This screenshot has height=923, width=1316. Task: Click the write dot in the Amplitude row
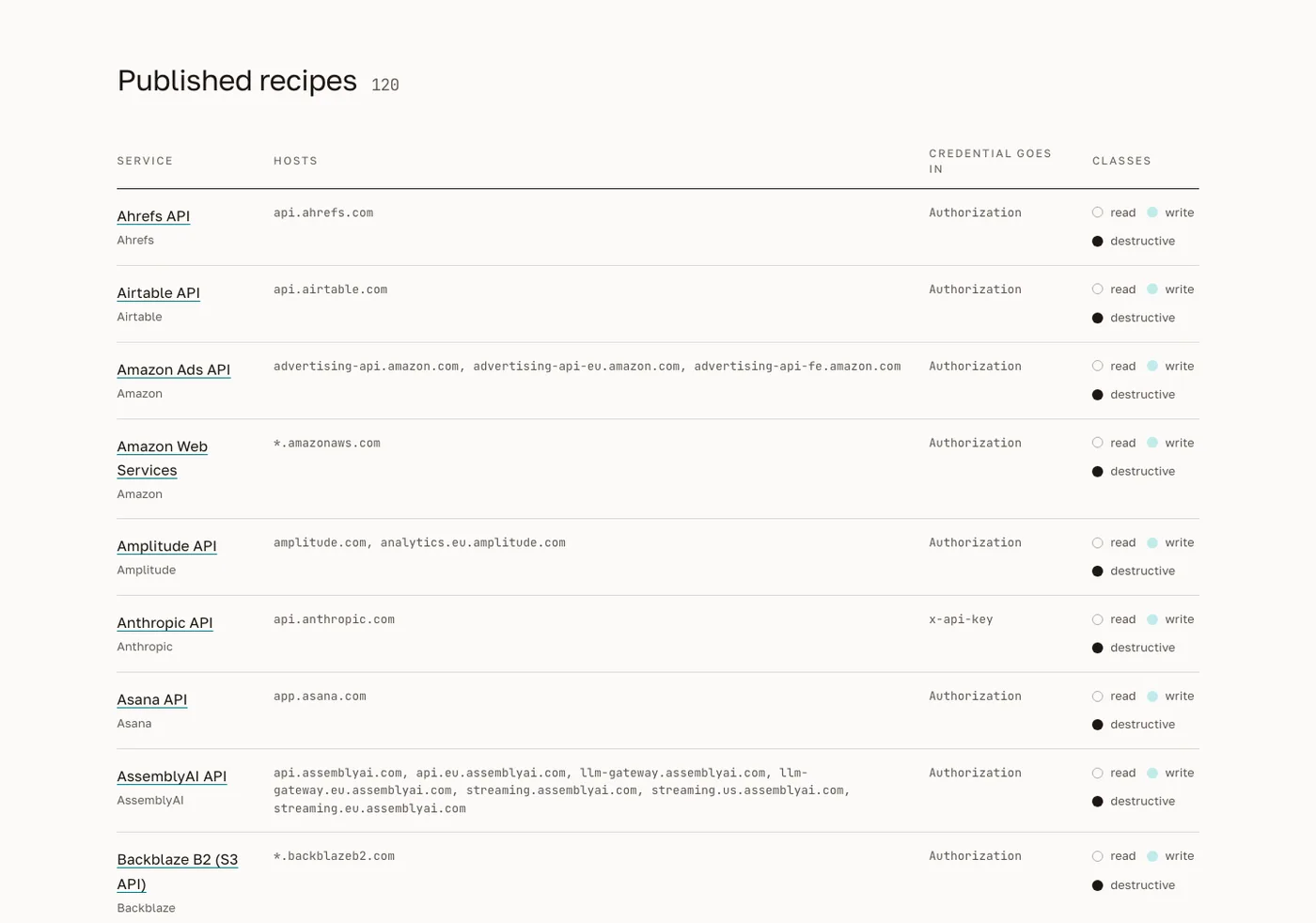1152,543
